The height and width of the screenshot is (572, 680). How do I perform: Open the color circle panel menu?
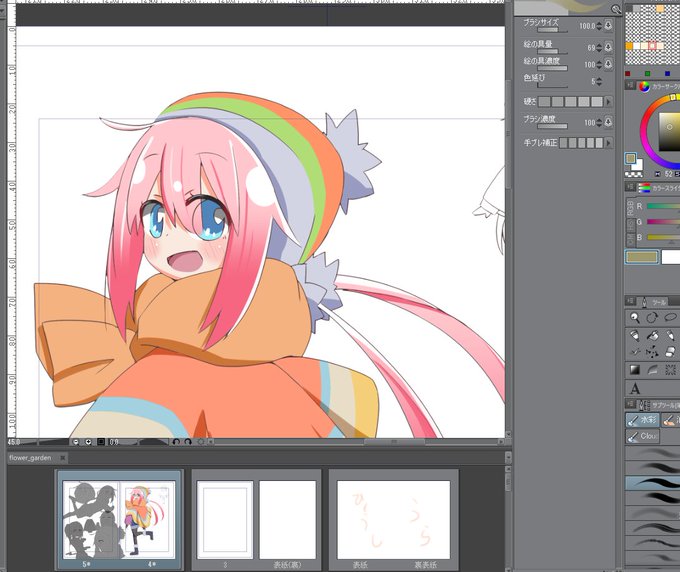pyautogui.click(x=630, y=86)
